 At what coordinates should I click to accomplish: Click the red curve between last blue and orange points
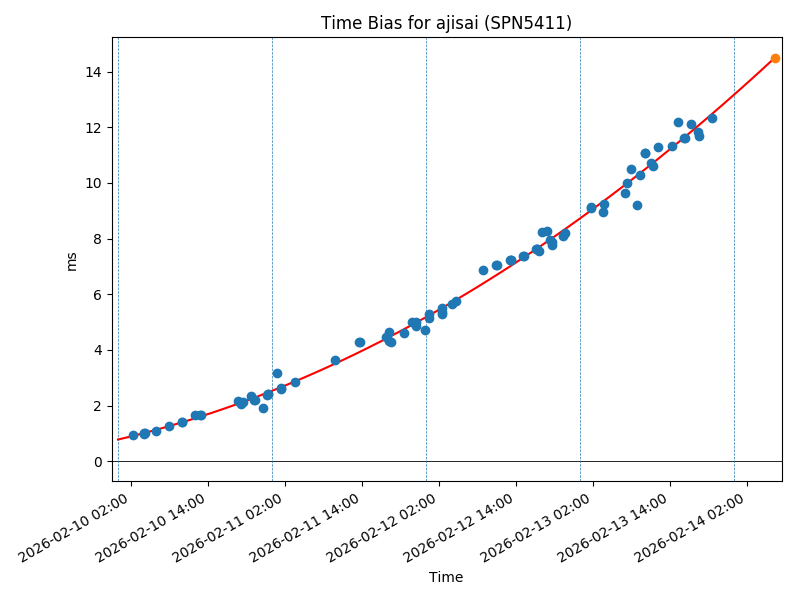pos(745,86)
